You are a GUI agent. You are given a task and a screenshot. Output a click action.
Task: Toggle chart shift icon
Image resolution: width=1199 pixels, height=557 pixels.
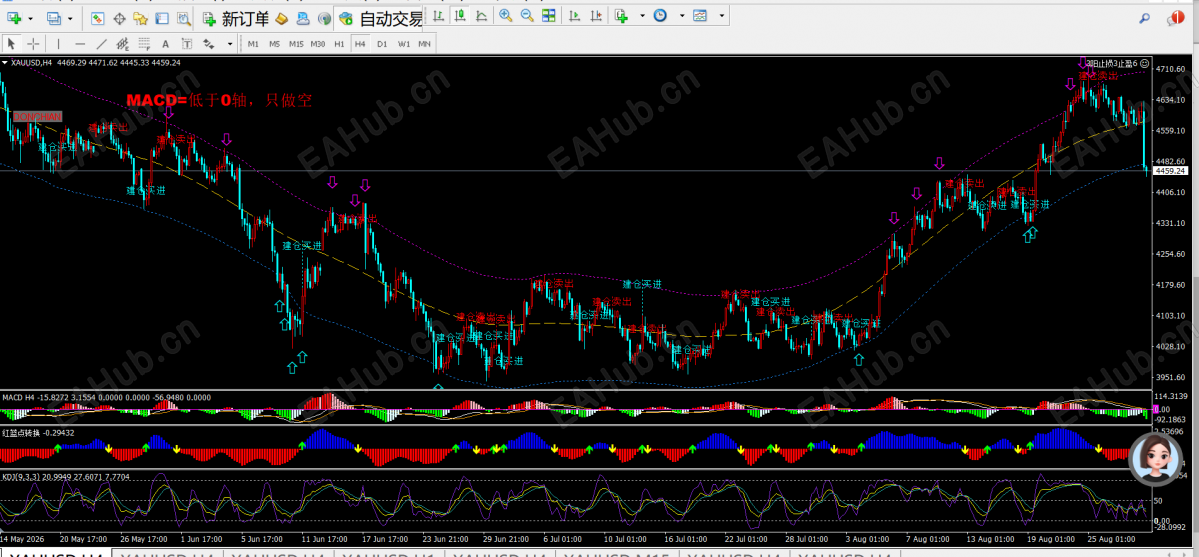(x=596, y=15)
